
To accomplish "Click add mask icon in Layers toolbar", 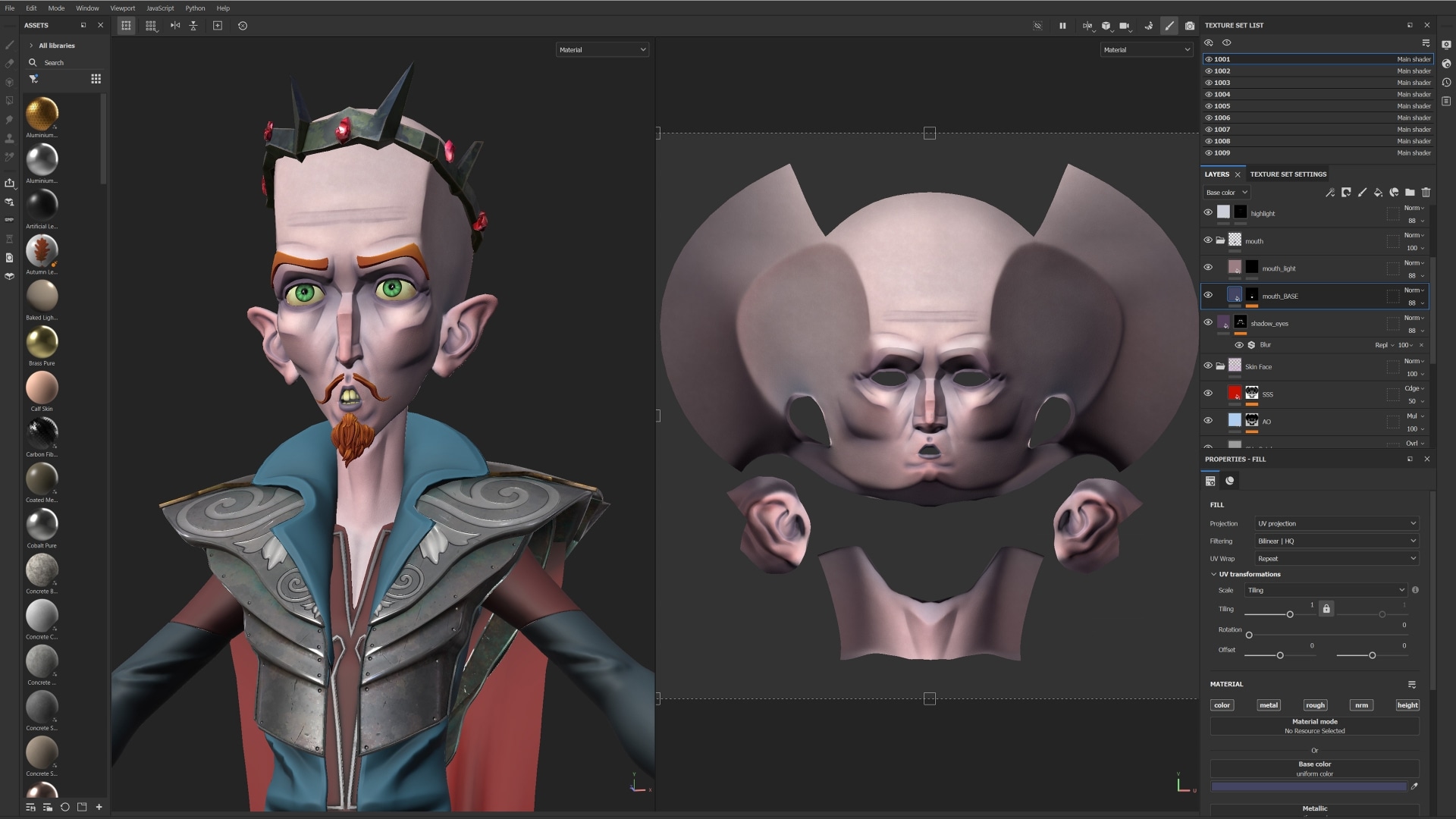I will click(1346, 193).
